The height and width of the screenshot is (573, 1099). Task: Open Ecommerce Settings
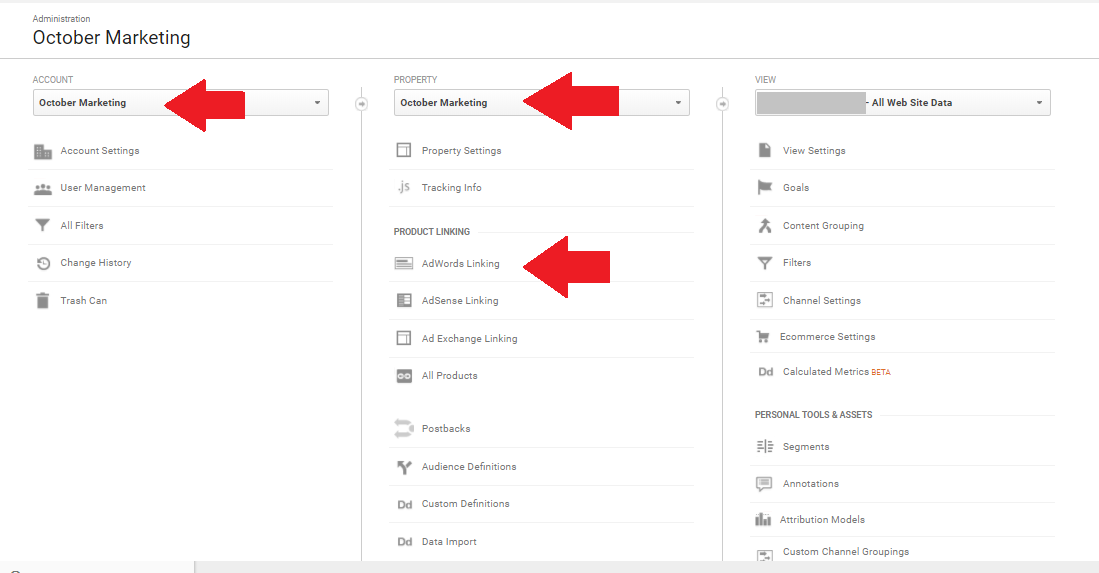pyautogui.click(x=827, y=337)
